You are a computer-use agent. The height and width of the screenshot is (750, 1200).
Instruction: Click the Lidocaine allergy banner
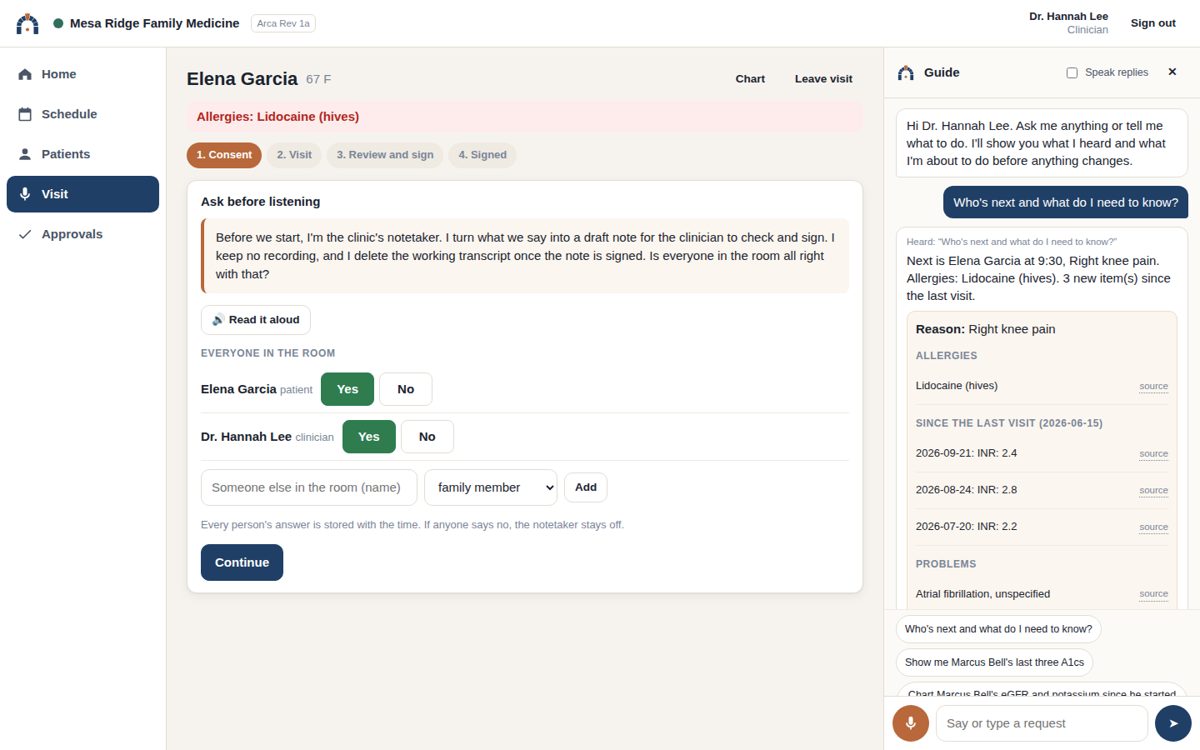524,116
